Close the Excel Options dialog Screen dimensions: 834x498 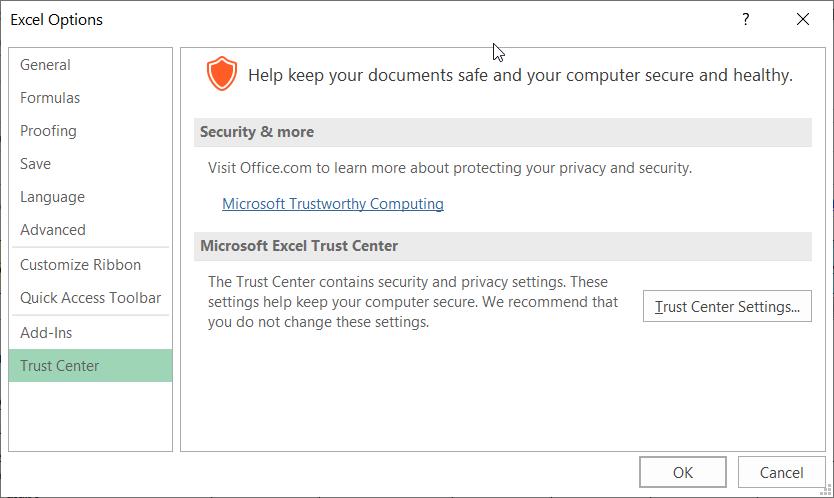tap(803, 19)
